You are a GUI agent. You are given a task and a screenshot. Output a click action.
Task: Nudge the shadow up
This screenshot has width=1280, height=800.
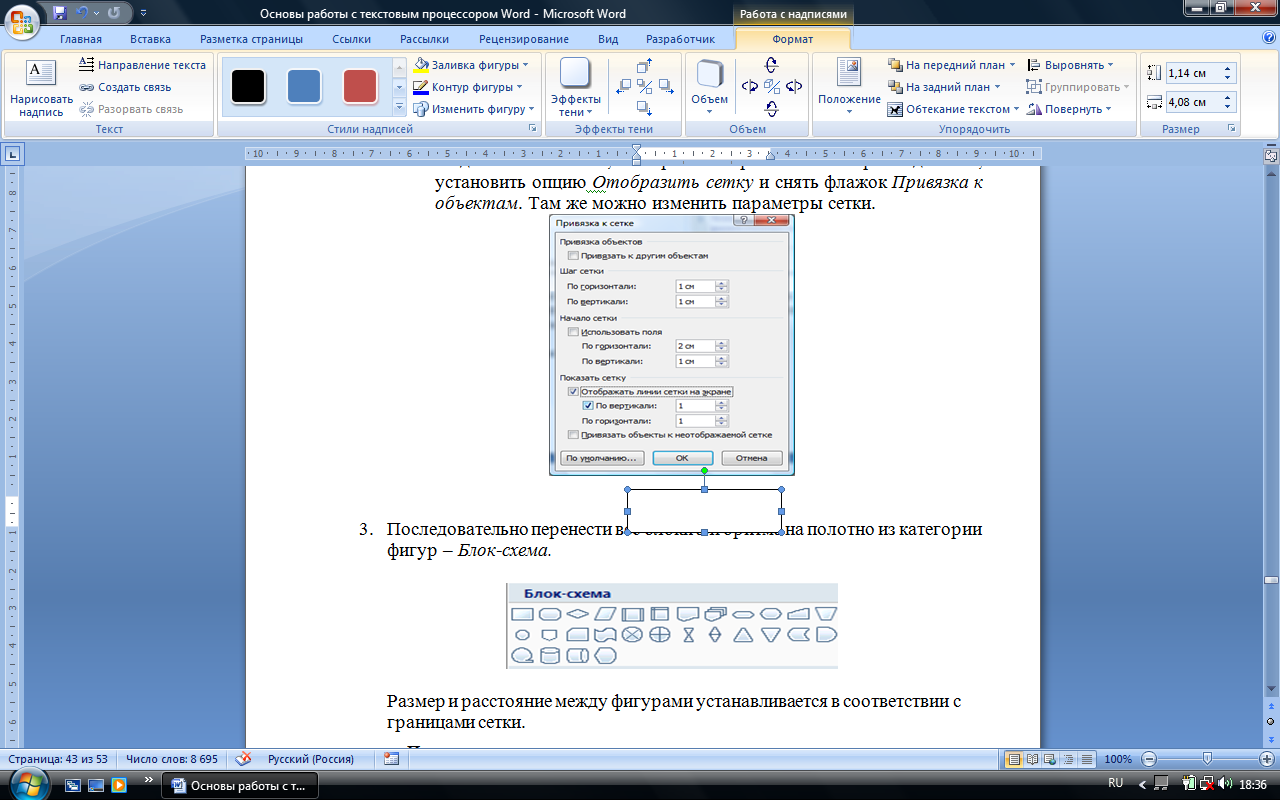point(645,66)
